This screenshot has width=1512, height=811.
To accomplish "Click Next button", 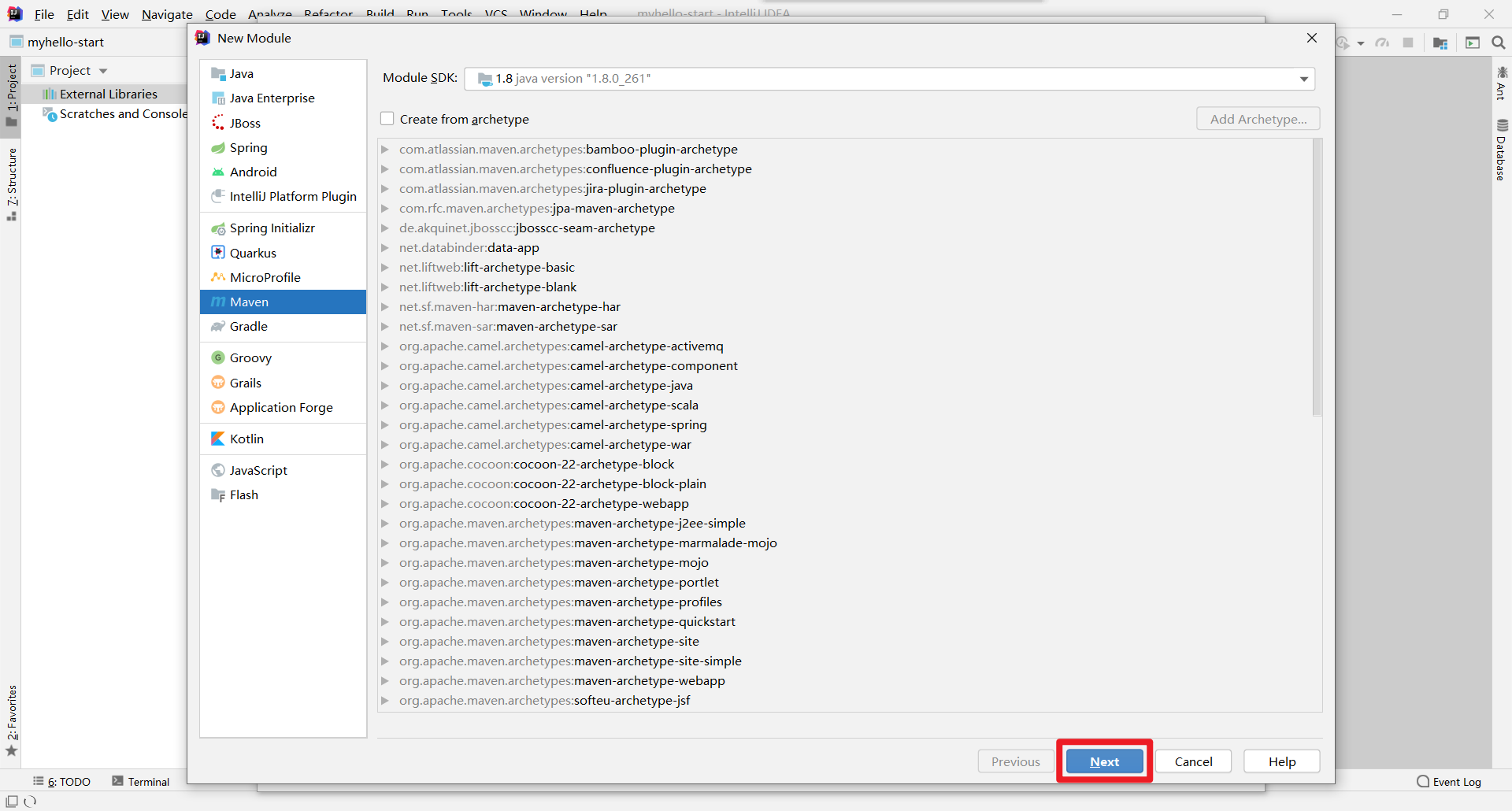I will [1104, 761].
